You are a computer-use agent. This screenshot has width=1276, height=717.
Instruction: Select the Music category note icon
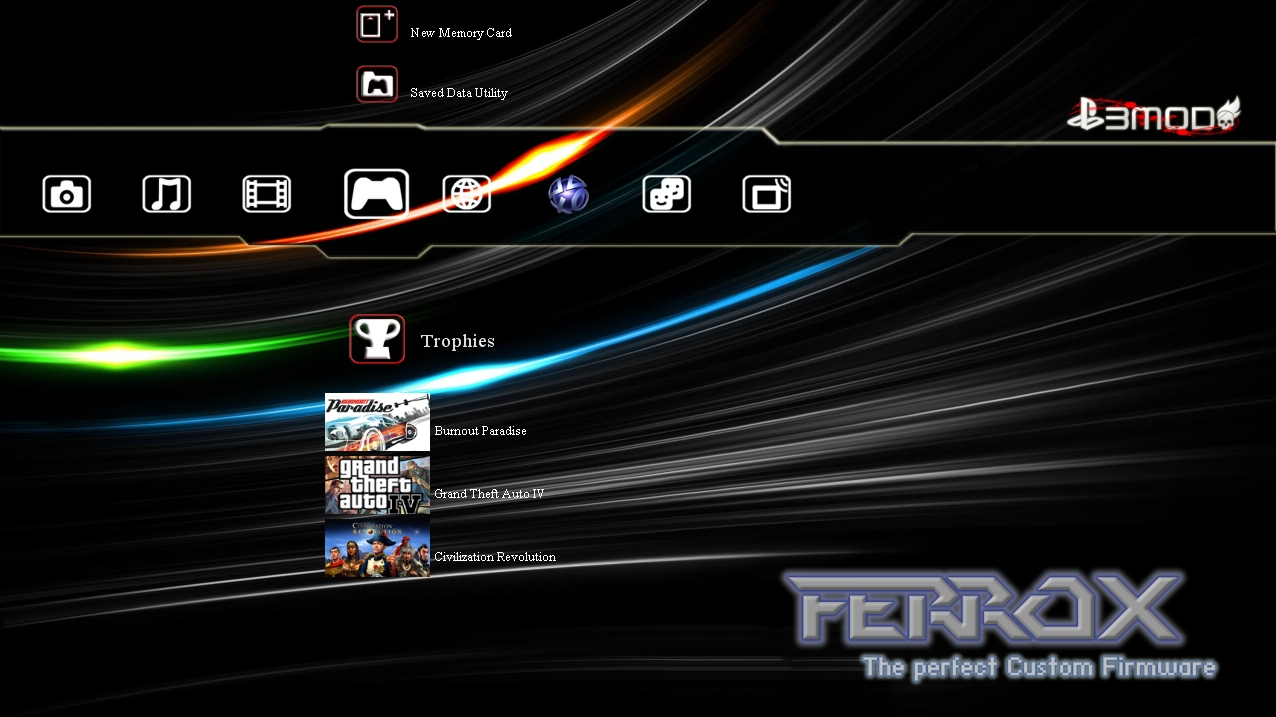[x=166, y=194]
